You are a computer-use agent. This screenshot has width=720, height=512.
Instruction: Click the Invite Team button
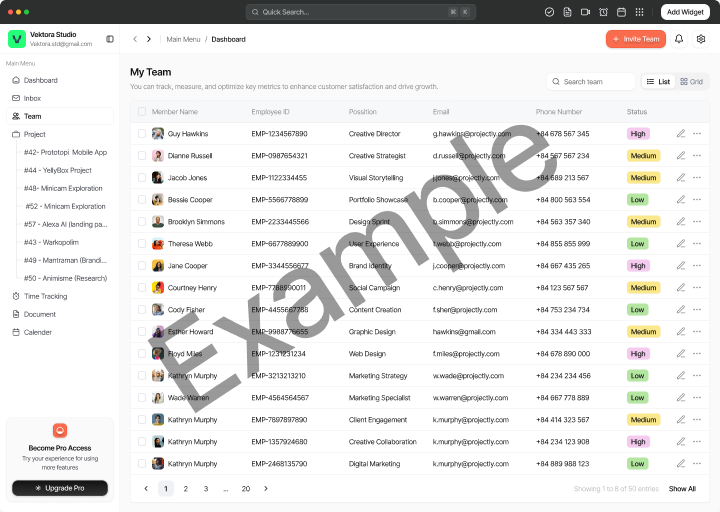[x=636, y=39]
